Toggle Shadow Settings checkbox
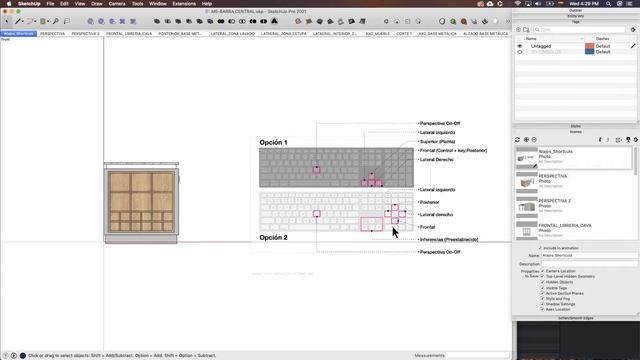Screen dimensions: 640x360 (542, 304)
